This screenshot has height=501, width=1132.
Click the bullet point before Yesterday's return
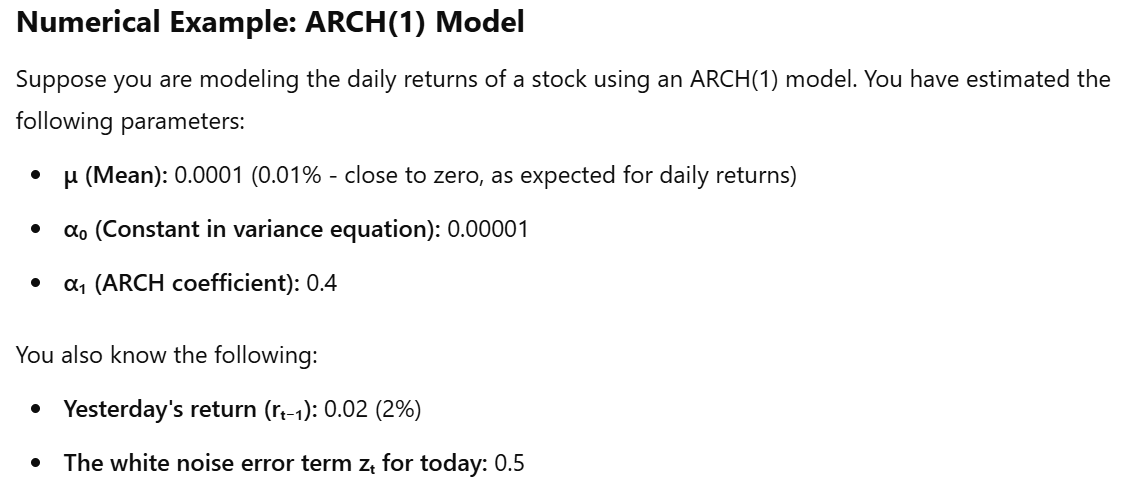tap(36, 410)
